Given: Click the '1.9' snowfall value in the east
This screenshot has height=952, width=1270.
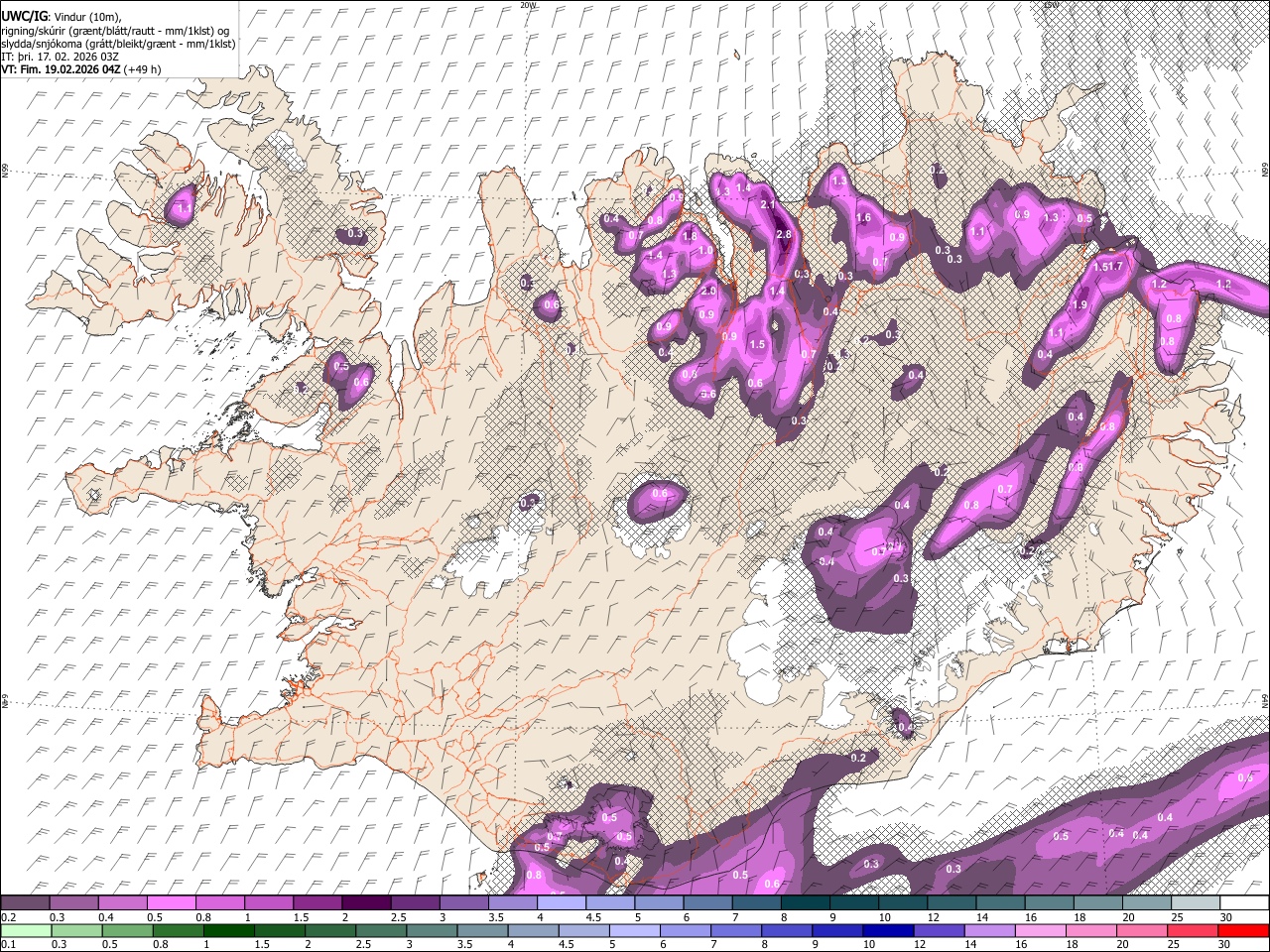Looking at the screenshot, I should pos(1080,304).
